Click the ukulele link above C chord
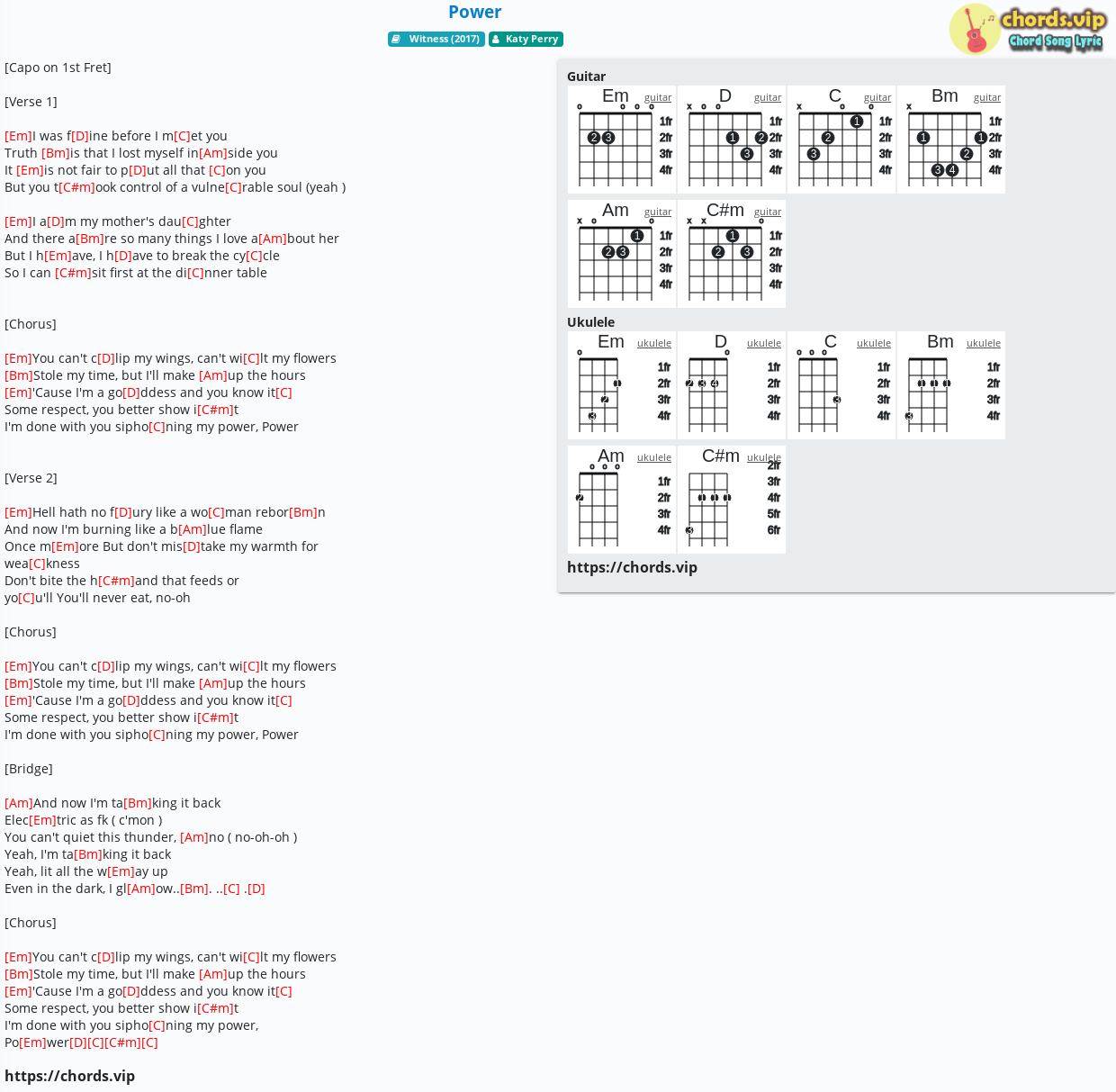This screenshot has width=1116, height=1092. pos(874,343)
